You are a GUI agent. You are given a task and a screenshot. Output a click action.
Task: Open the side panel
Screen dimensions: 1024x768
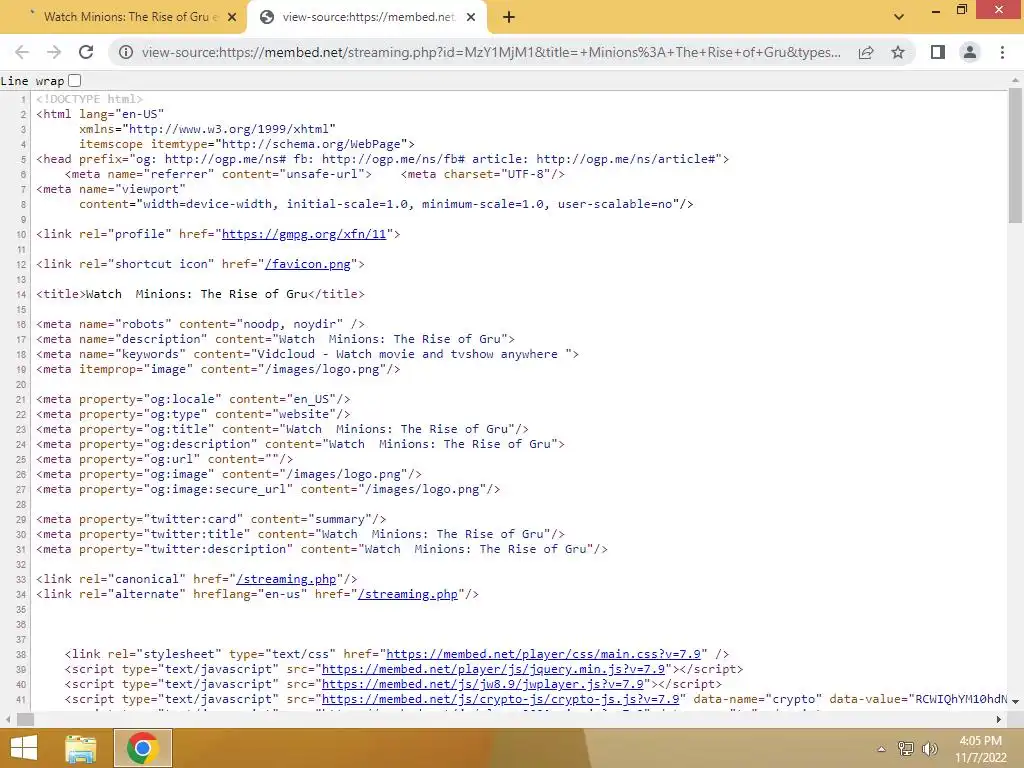coord(938,52)
